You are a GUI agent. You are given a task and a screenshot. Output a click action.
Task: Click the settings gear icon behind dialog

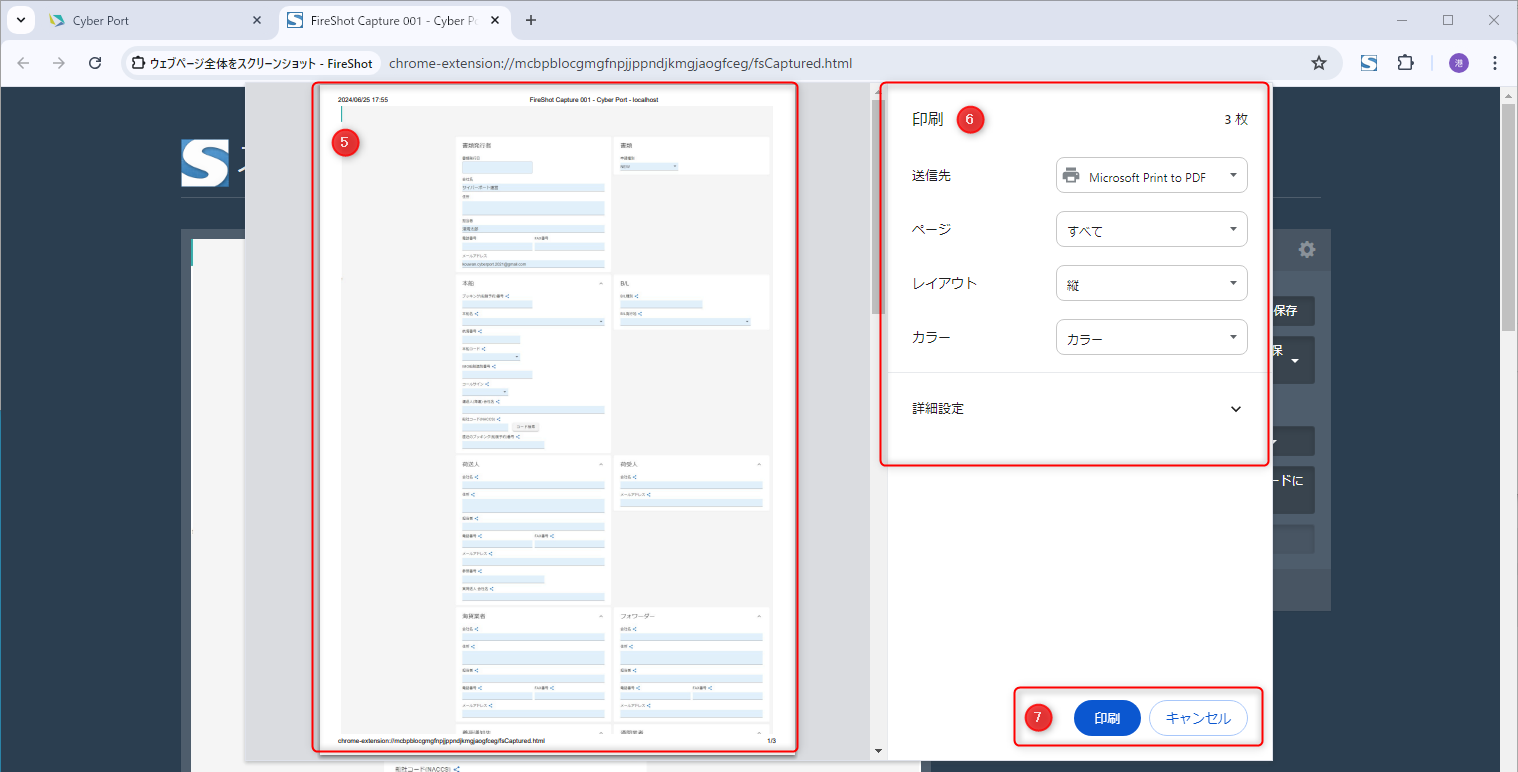(x=1306, y=250)
